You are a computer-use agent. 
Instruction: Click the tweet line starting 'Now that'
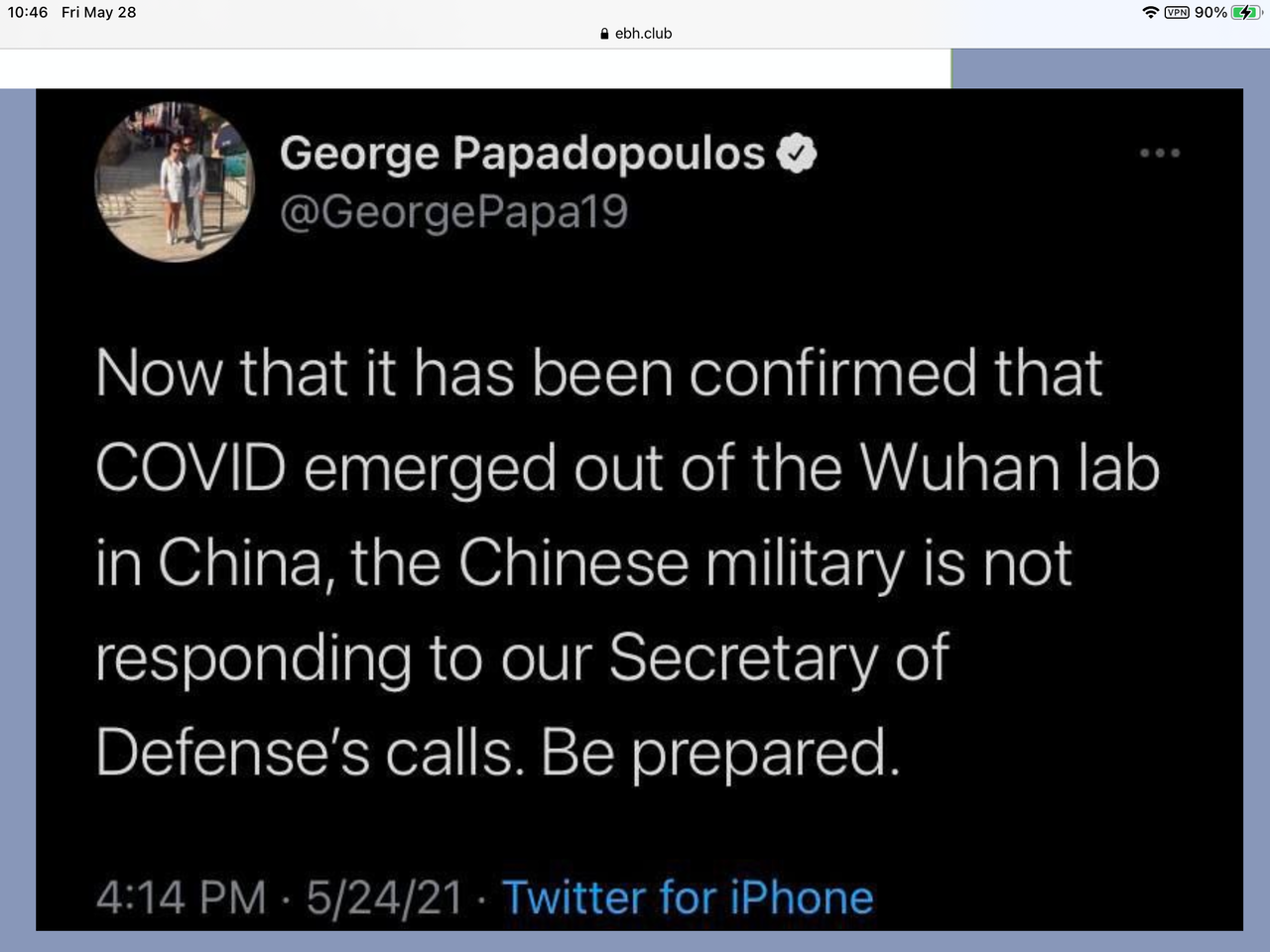(x=599, y=373)
